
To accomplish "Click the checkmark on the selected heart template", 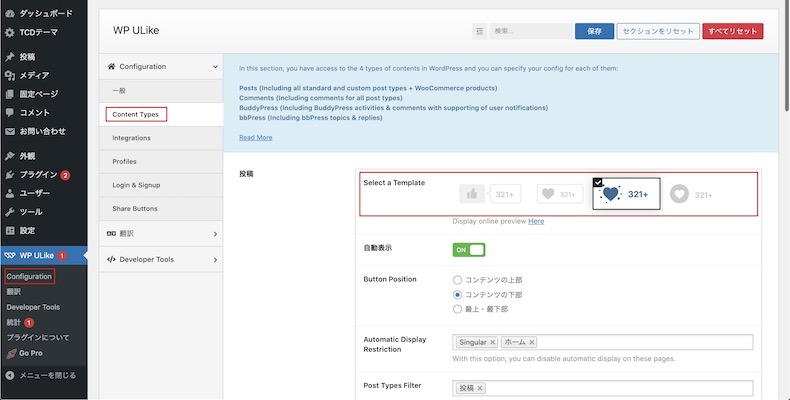I will click(x=598, y=182).
